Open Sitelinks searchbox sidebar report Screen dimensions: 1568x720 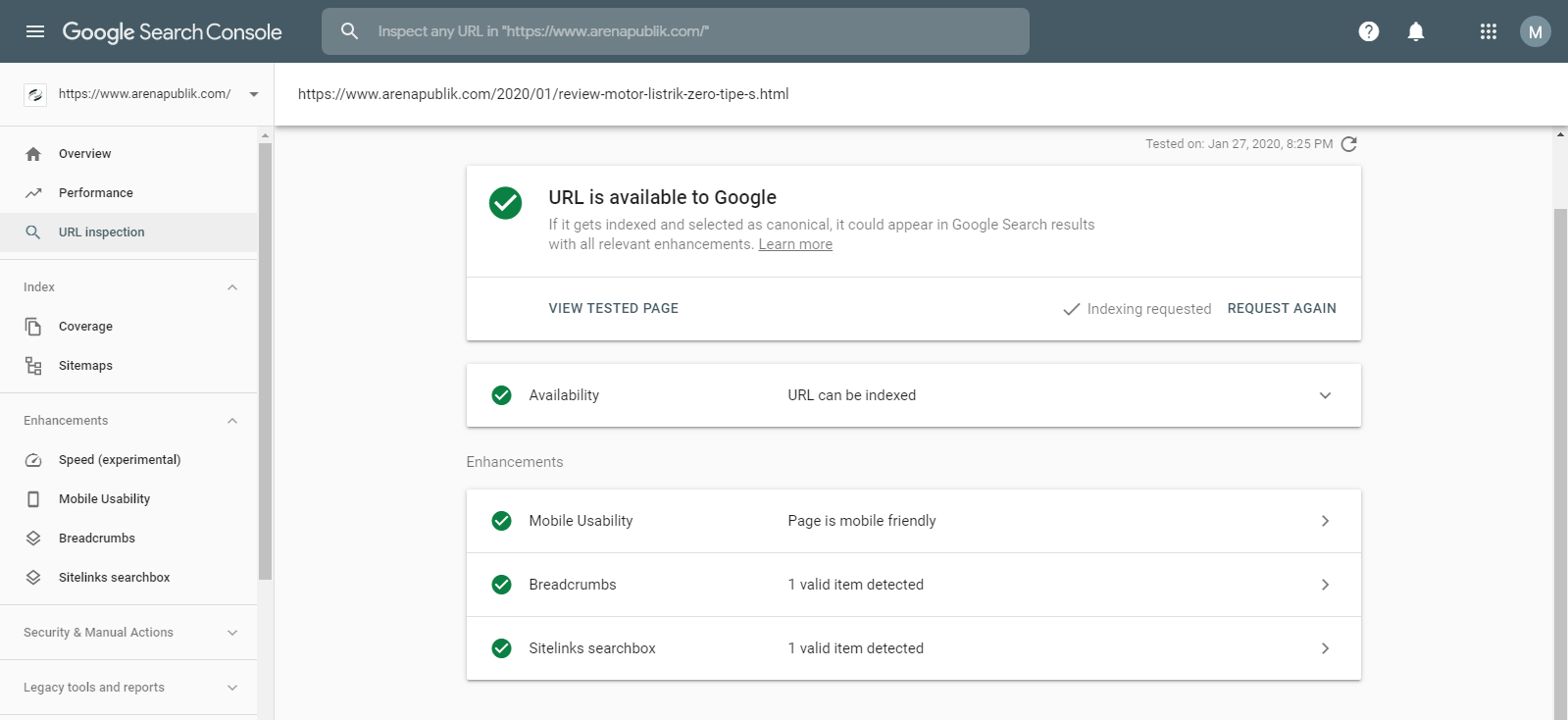point(128,578)
